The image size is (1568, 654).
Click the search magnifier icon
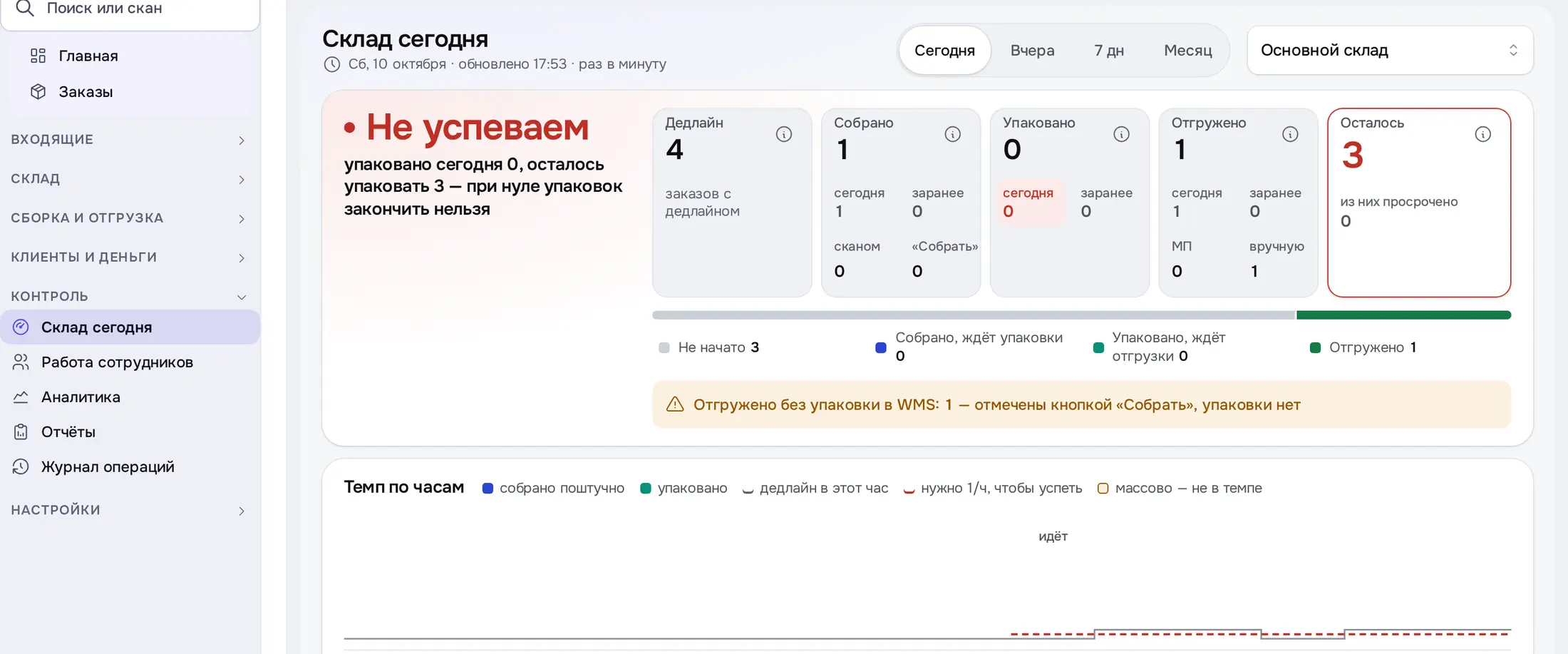(x=24, y=8)
